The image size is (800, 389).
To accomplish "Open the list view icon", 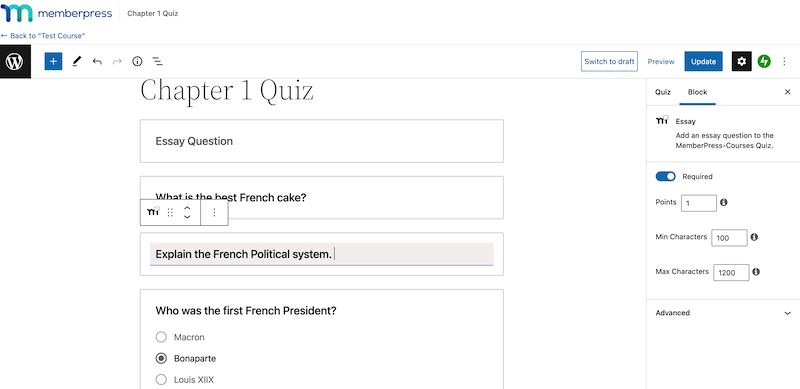I will 158,61.
